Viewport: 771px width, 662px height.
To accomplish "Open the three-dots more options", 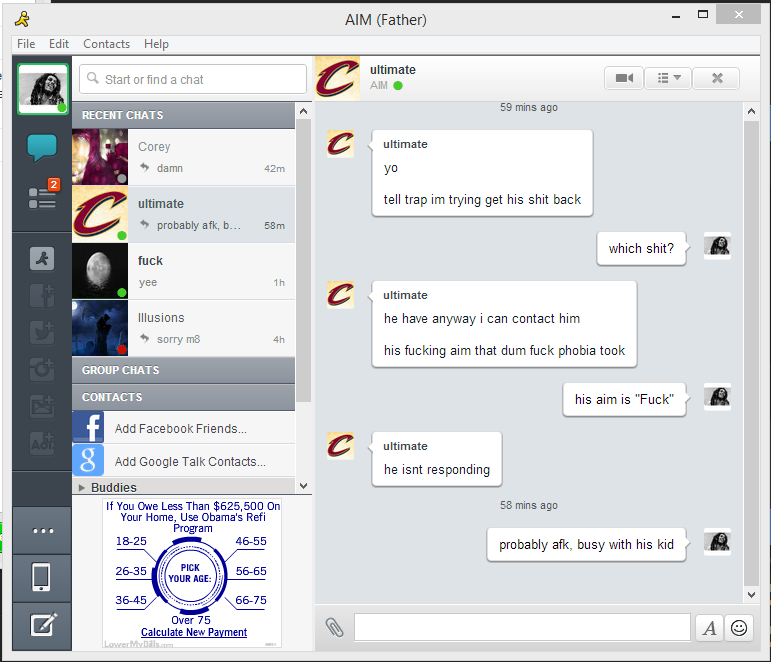I will coord(42,531).
